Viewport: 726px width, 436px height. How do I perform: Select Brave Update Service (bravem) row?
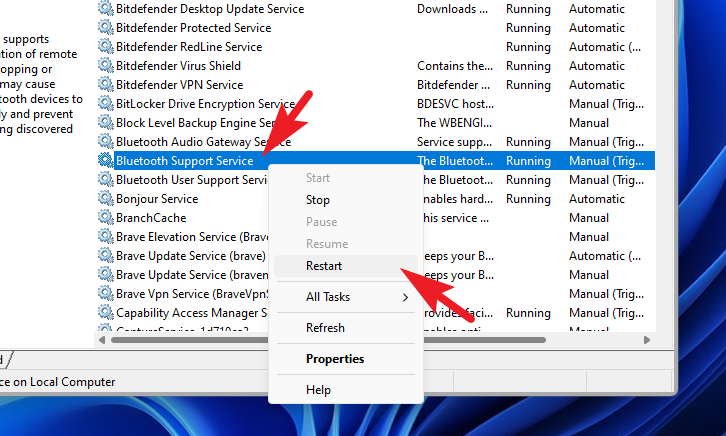pyautogui.click(x=192, y=274)
